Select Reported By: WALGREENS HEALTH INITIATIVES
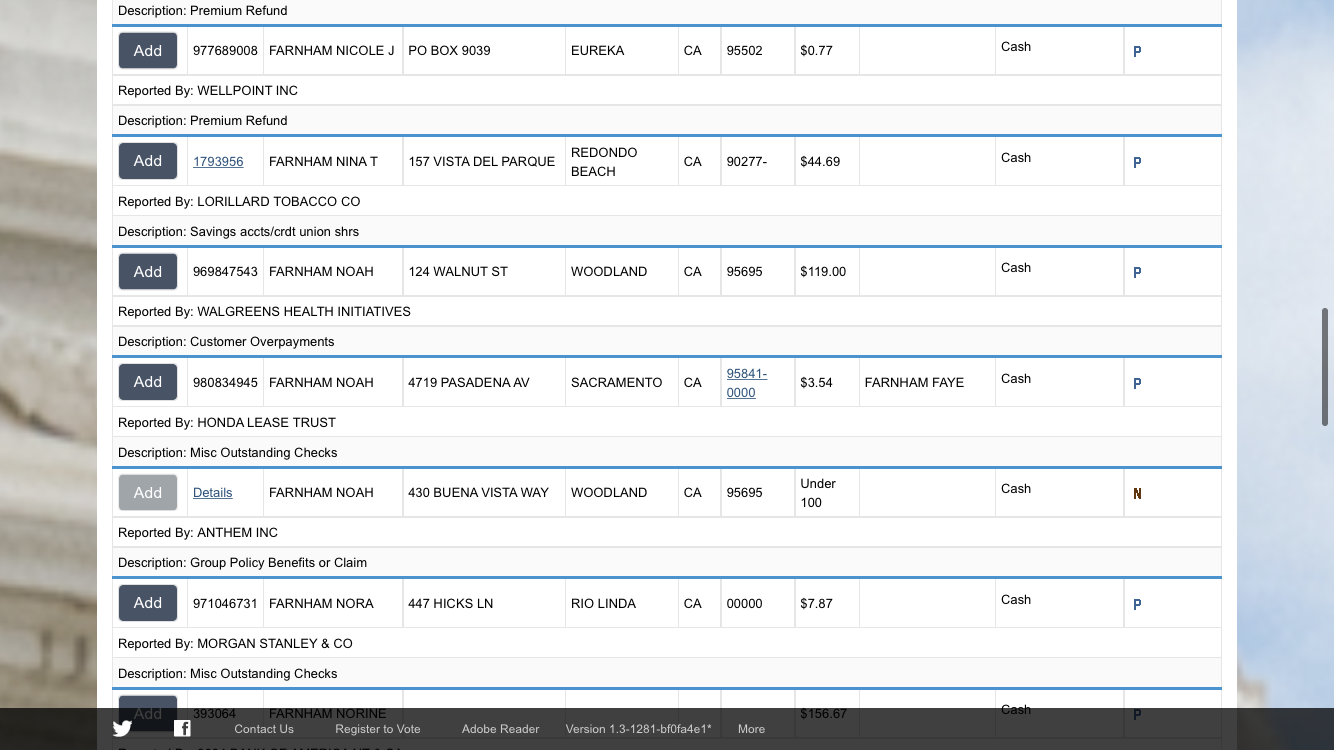The width and height of the screenshot is (1334, 750). [264, 311]
